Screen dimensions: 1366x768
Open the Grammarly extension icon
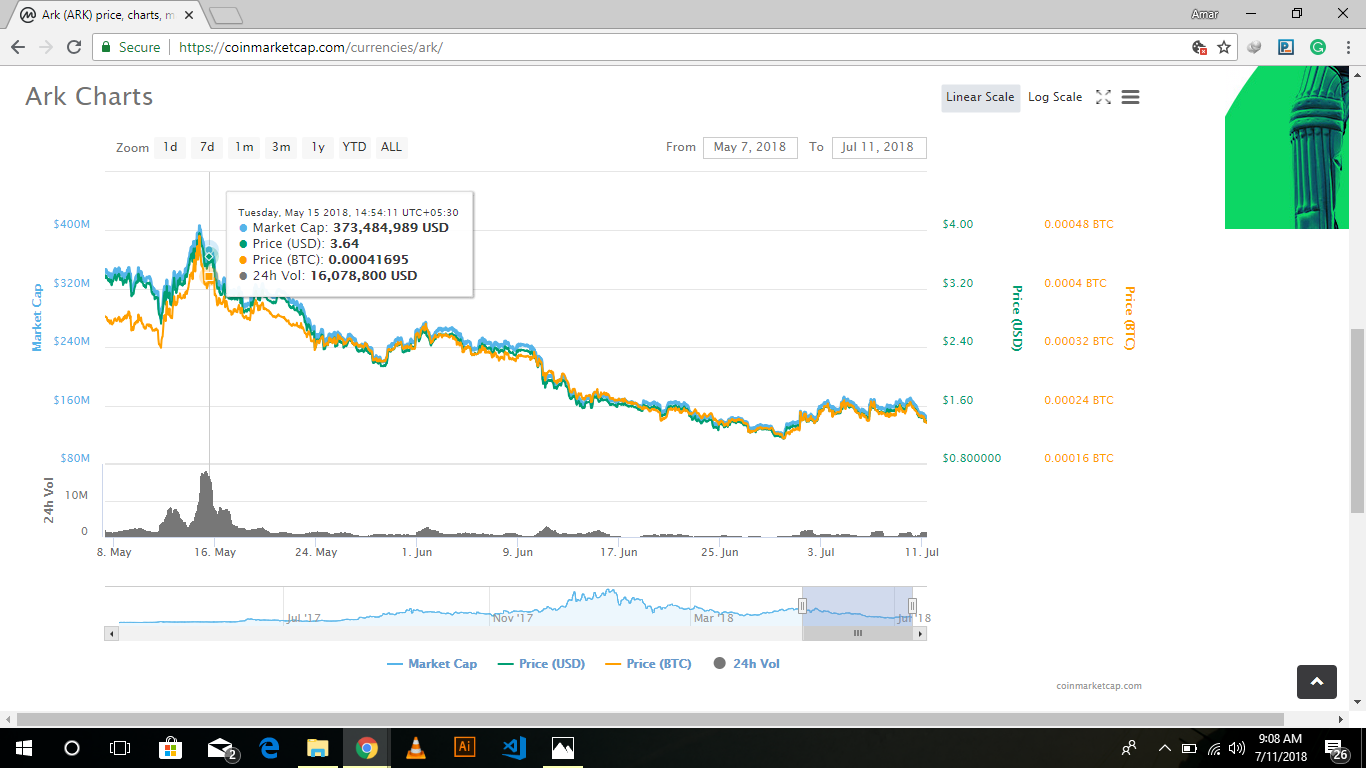[x=1318, y=47]
